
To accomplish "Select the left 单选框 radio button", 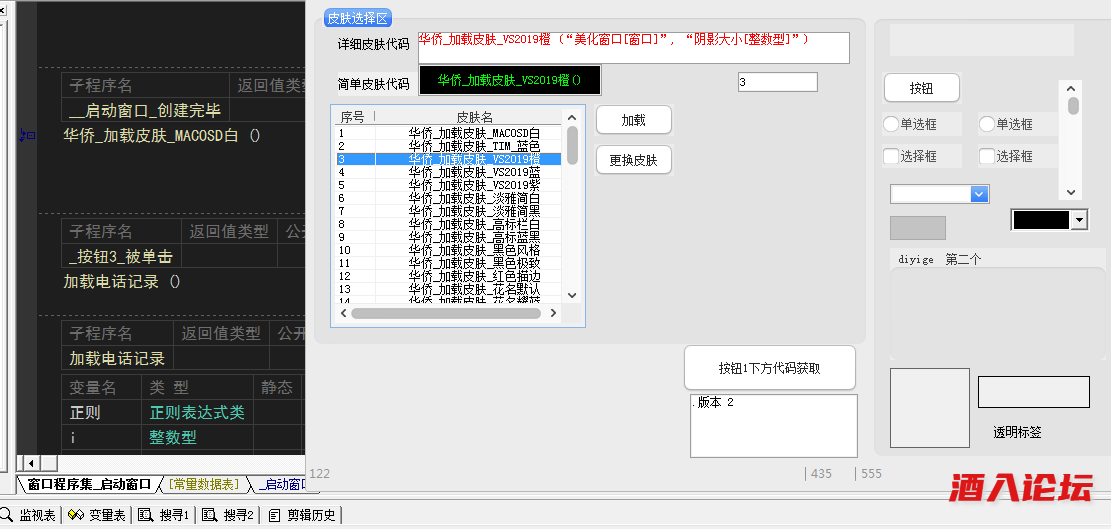I will [x=891, y=125].
